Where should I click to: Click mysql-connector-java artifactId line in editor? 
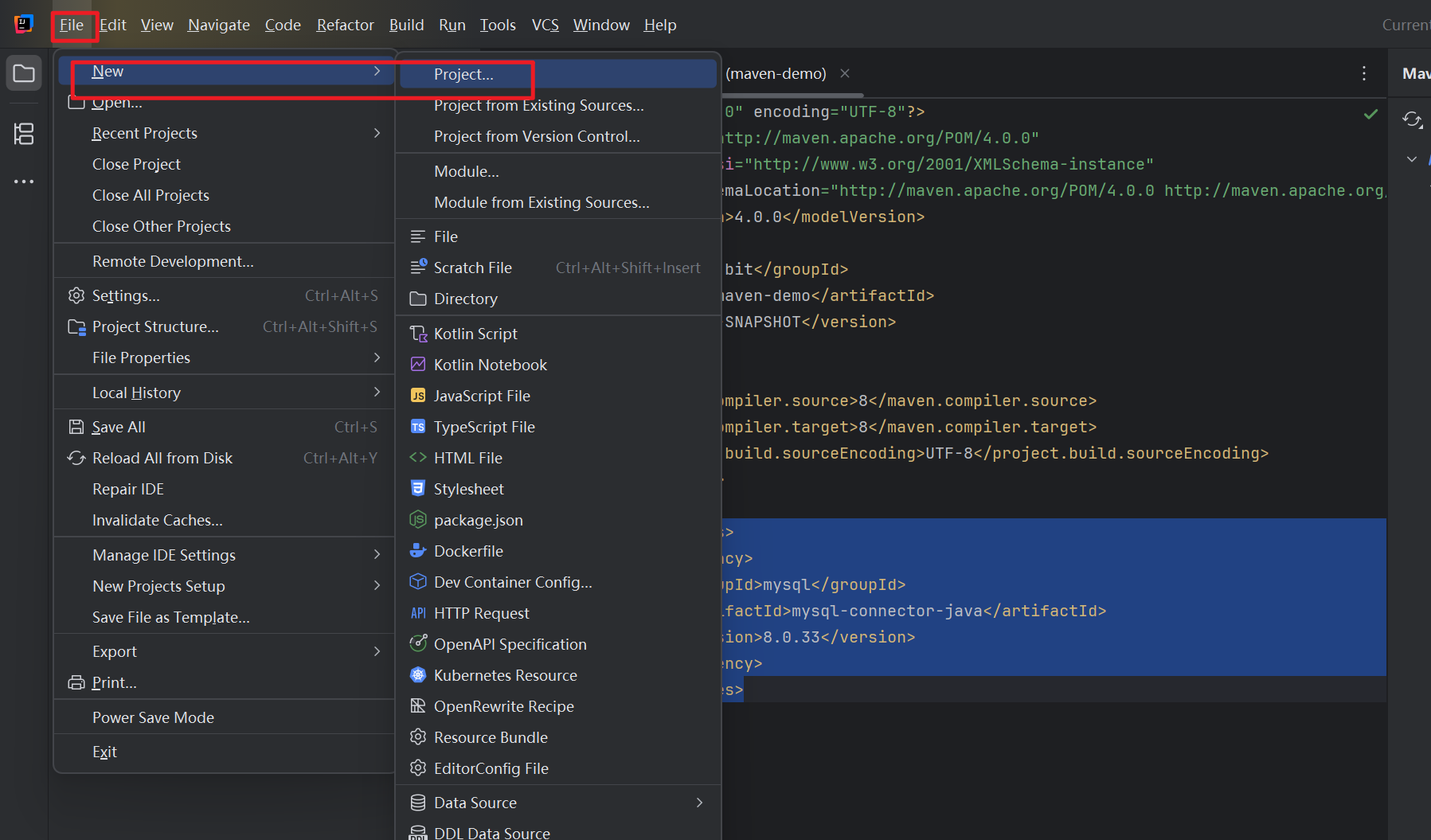click(914, 611)
